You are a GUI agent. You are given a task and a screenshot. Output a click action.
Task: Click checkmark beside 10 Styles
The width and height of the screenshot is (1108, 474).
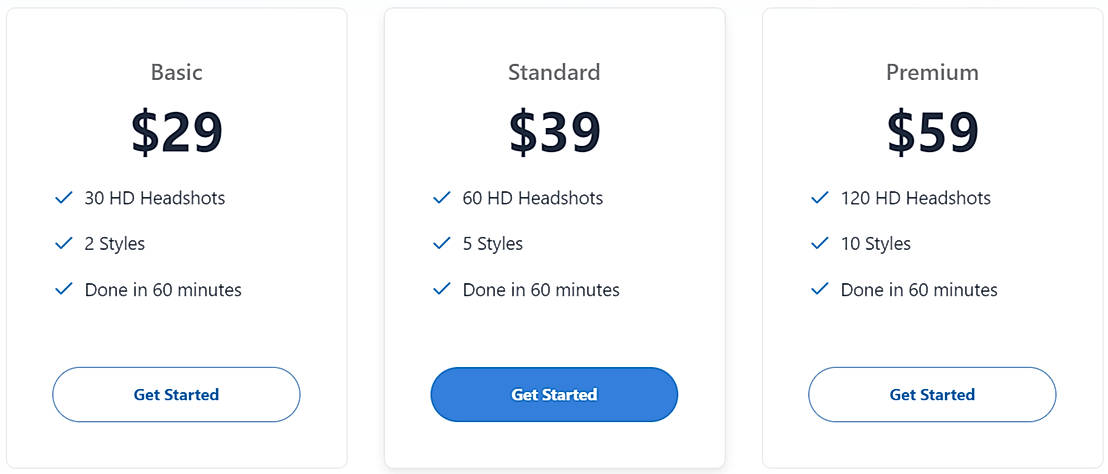(820, 243)
